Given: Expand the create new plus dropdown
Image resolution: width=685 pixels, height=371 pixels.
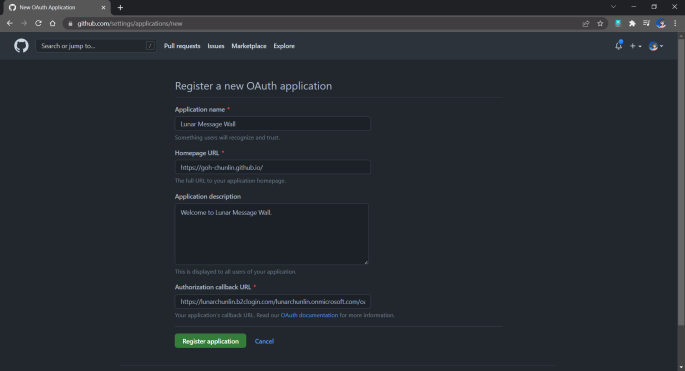Looking at the screenshot, I should click(x=635, y=46).
